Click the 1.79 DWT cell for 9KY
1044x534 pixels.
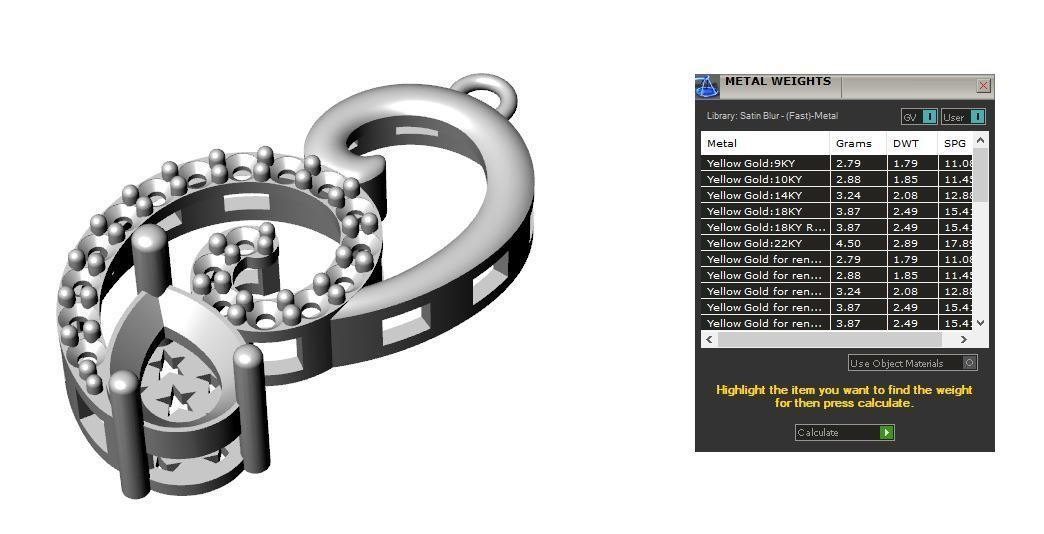point(912,163)
